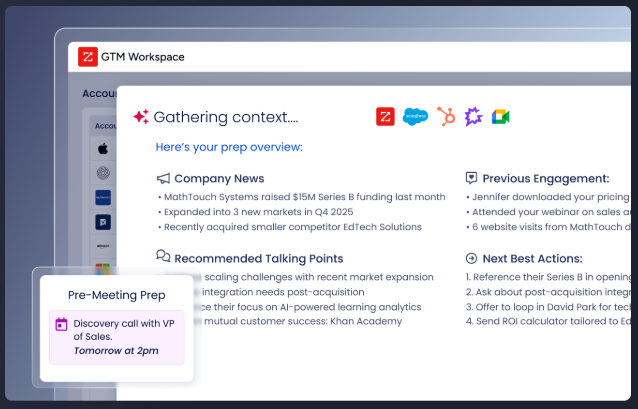
Task: Click integration needs post-acquisition line
Action: 283,292
